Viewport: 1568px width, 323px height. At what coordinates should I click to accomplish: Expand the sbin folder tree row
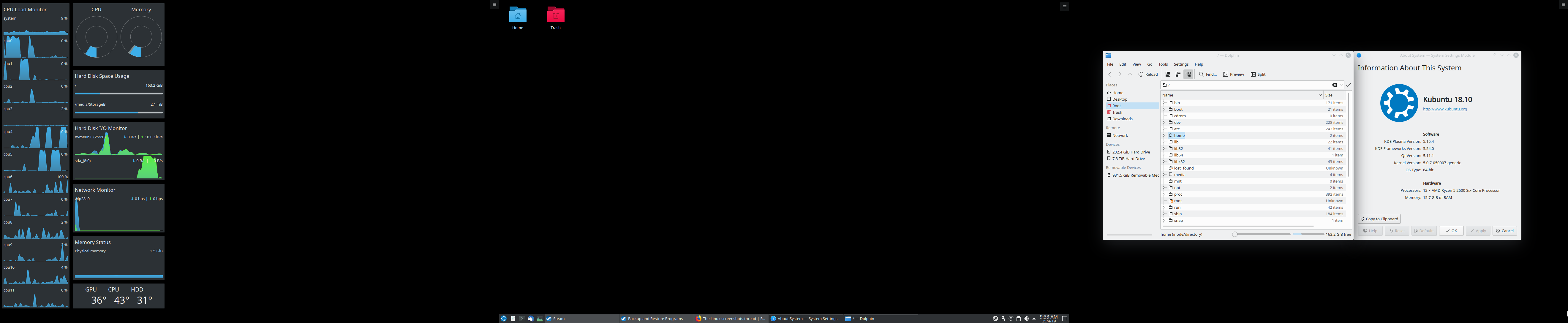tap(1164, 214)
